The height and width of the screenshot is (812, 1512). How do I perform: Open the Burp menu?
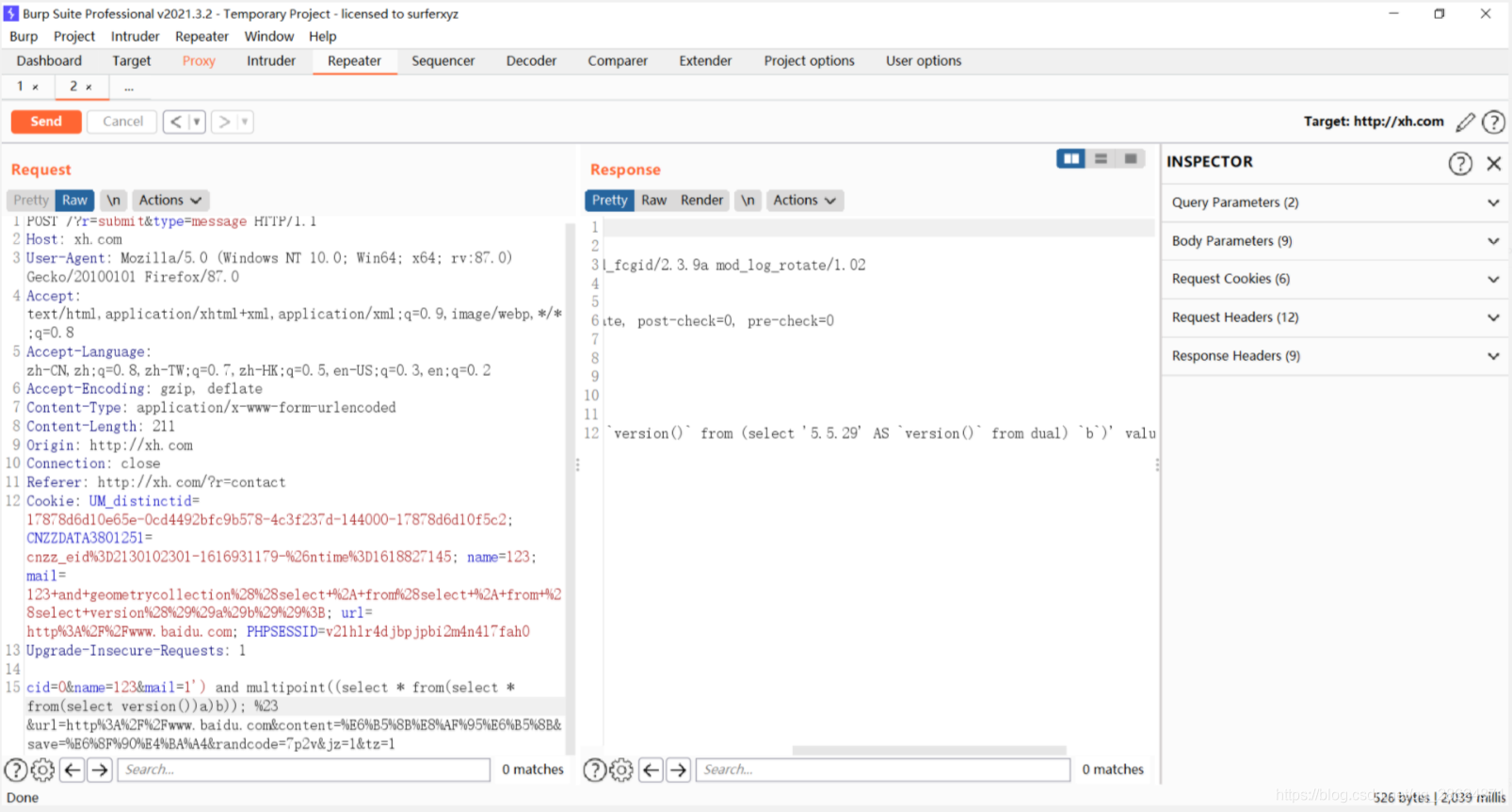click(24, 37)
